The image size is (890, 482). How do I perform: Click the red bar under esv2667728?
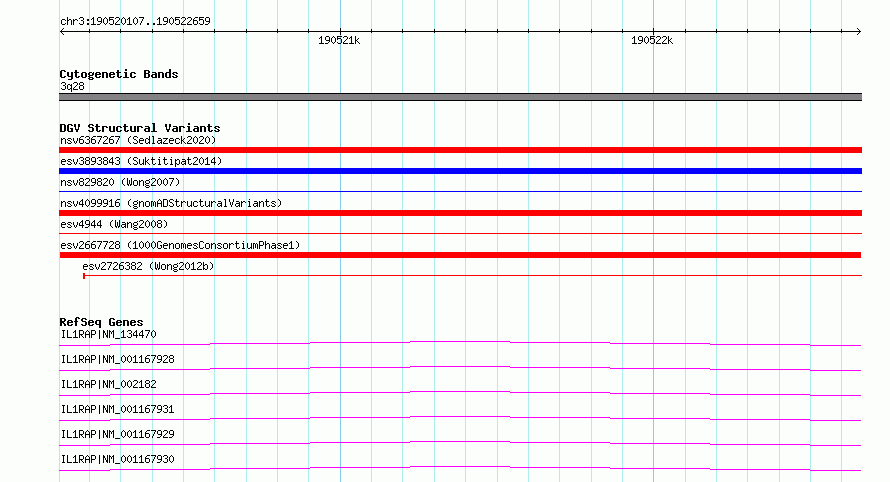pos(460,255)
